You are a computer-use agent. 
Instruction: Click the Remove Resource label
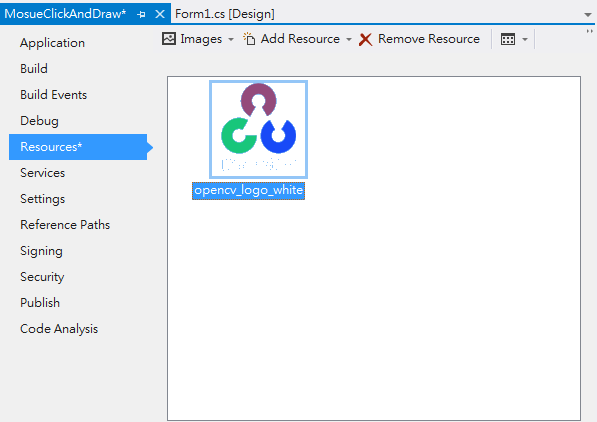tap(429, 39)
